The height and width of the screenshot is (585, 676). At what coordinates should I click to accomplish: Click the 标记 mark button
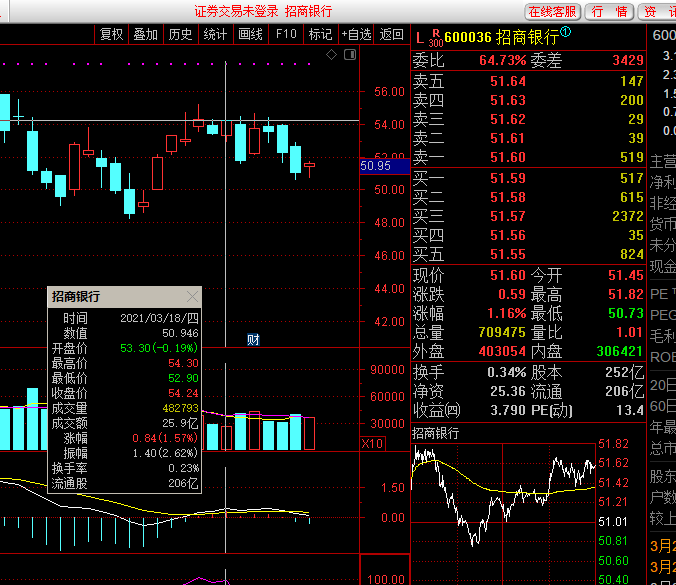coord(321,34)
